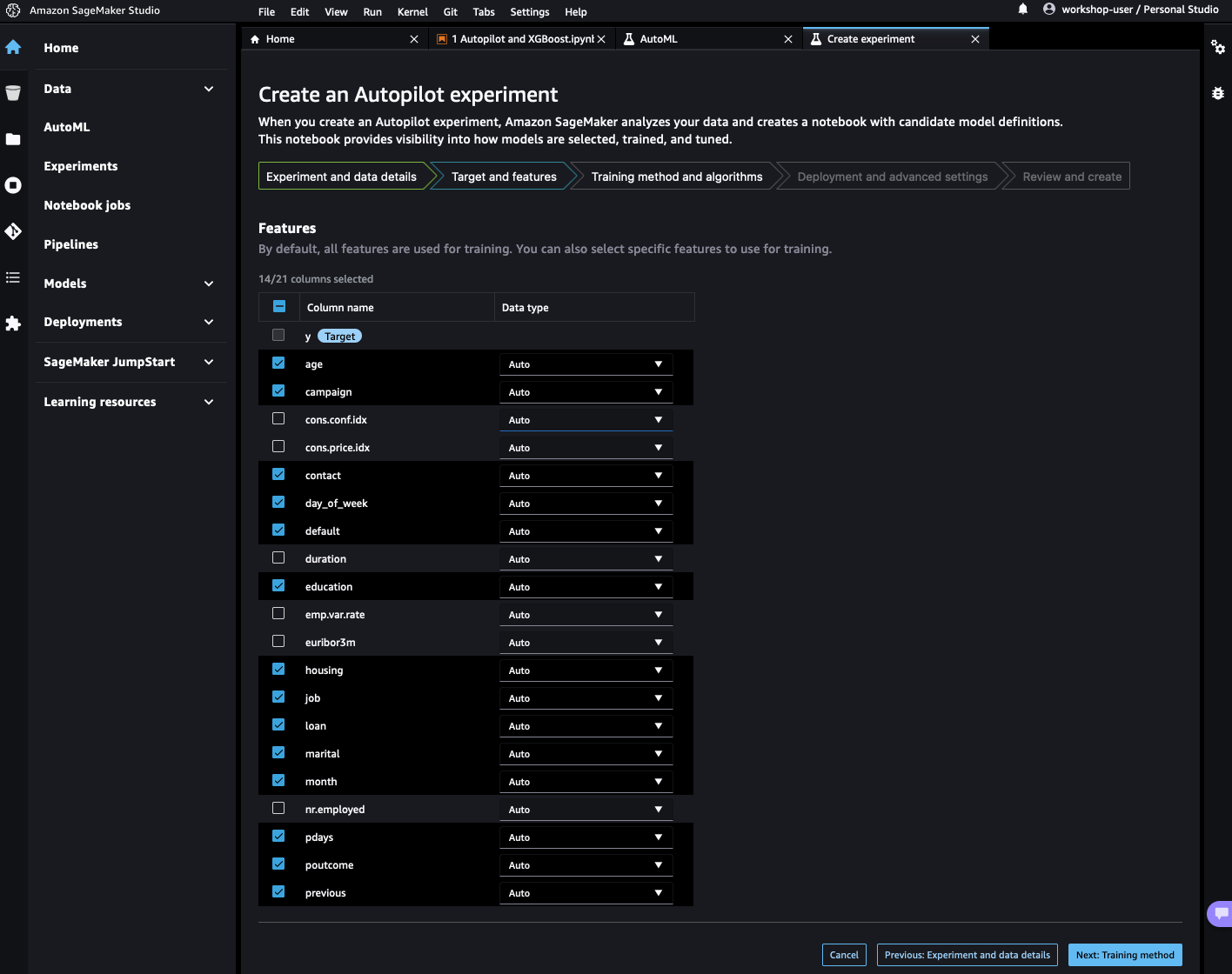
Task: Open data type dropdown for contact
Action: pyautogui.click(x=586, y=476)
